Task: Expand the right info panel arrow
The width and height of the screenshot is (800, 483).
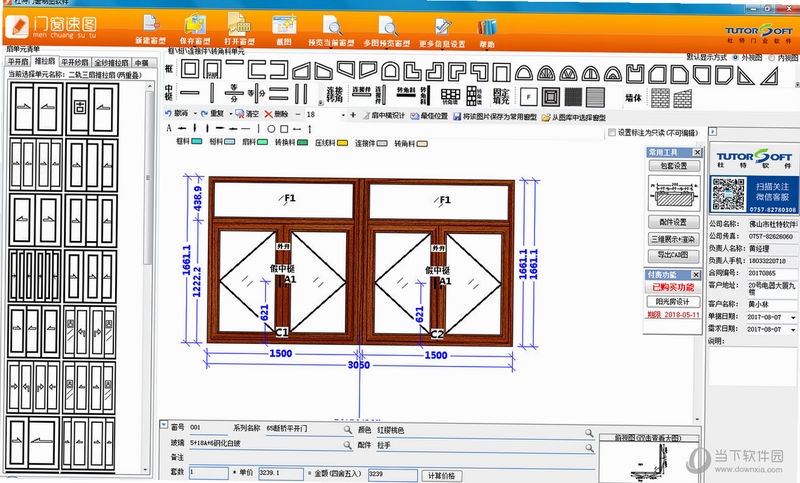Action: point(713,132)
